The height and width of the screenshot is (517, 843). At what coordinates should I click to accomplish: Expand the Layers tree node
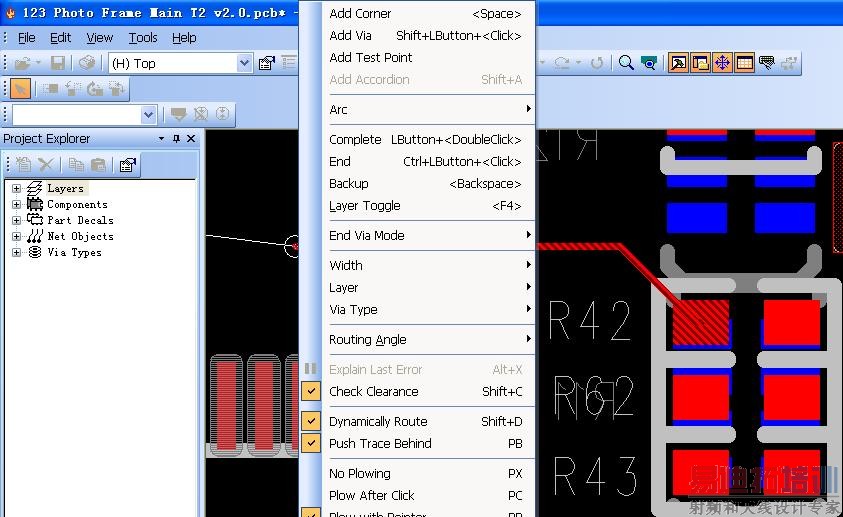(17, 188)
